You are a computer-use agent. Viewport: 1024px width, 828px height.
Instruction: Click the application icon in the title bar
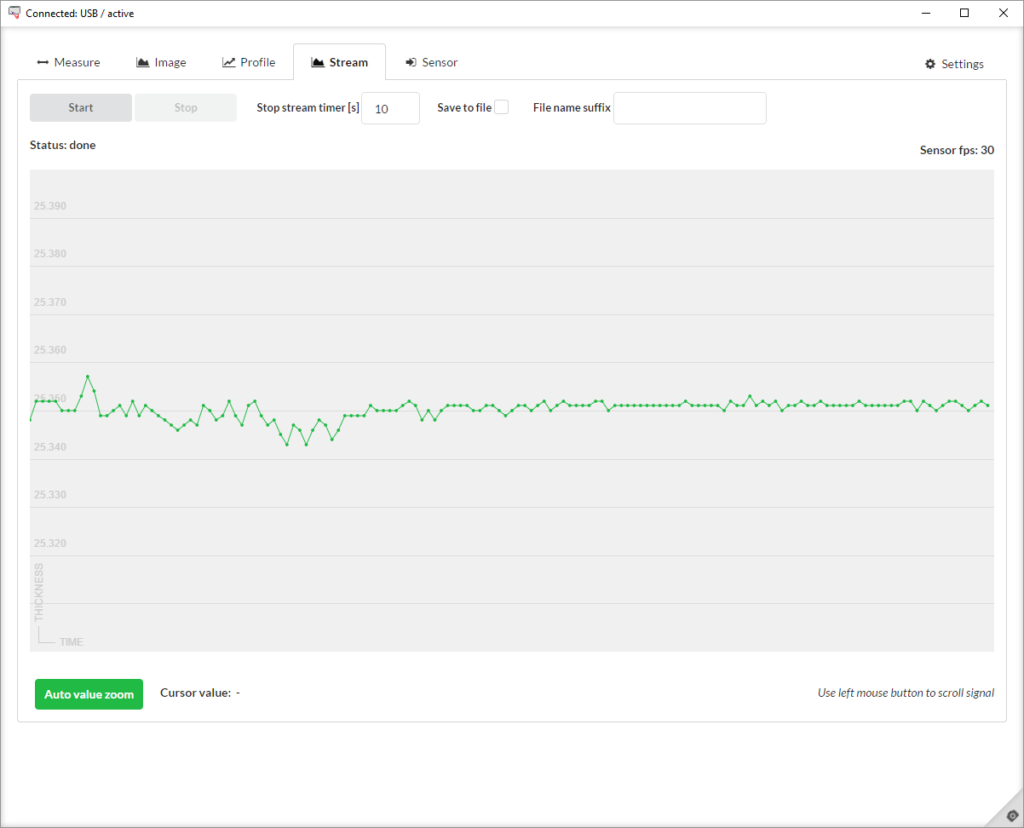click(x=14, y=13)
